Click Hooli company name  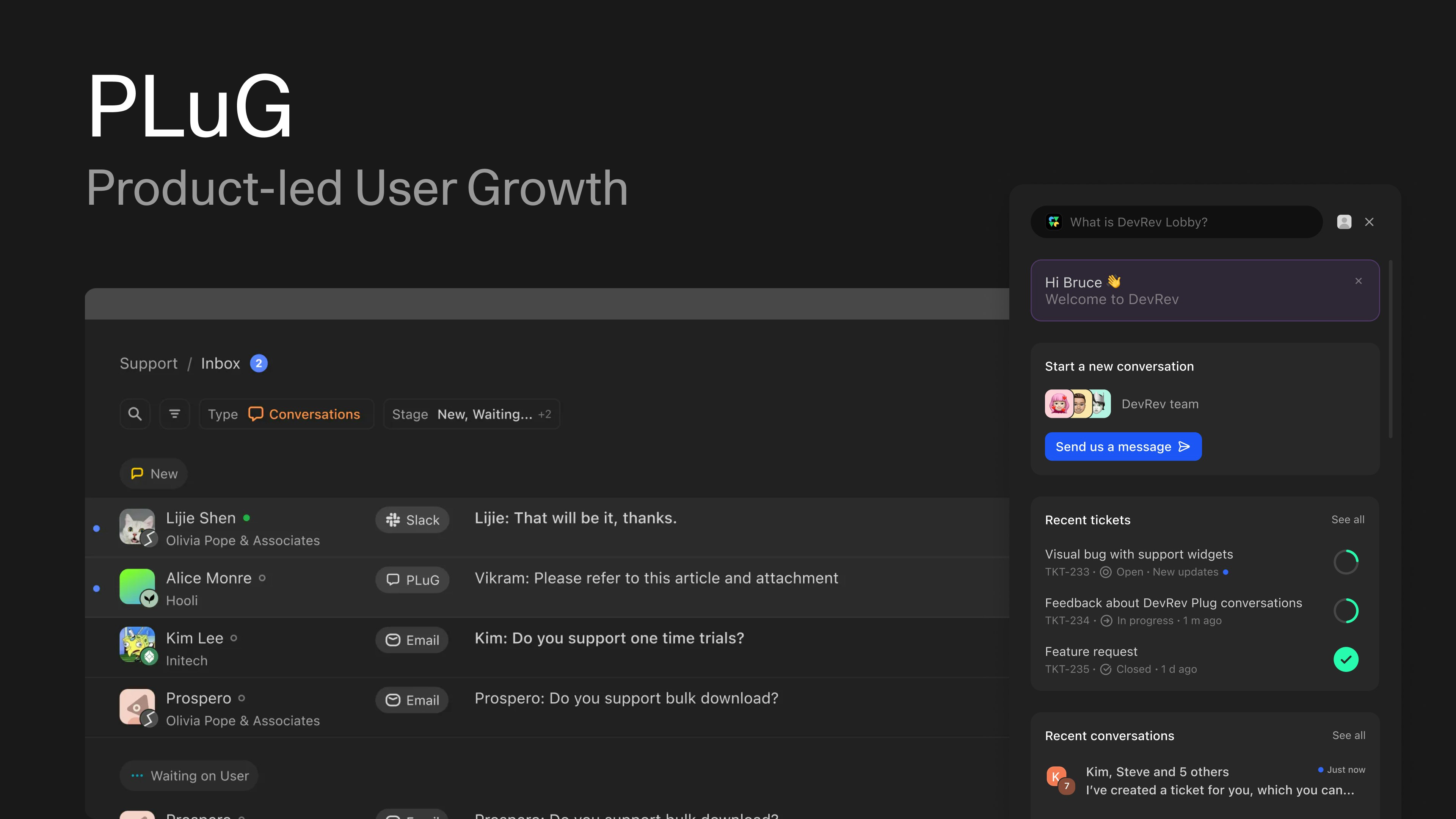coord(182,600)
